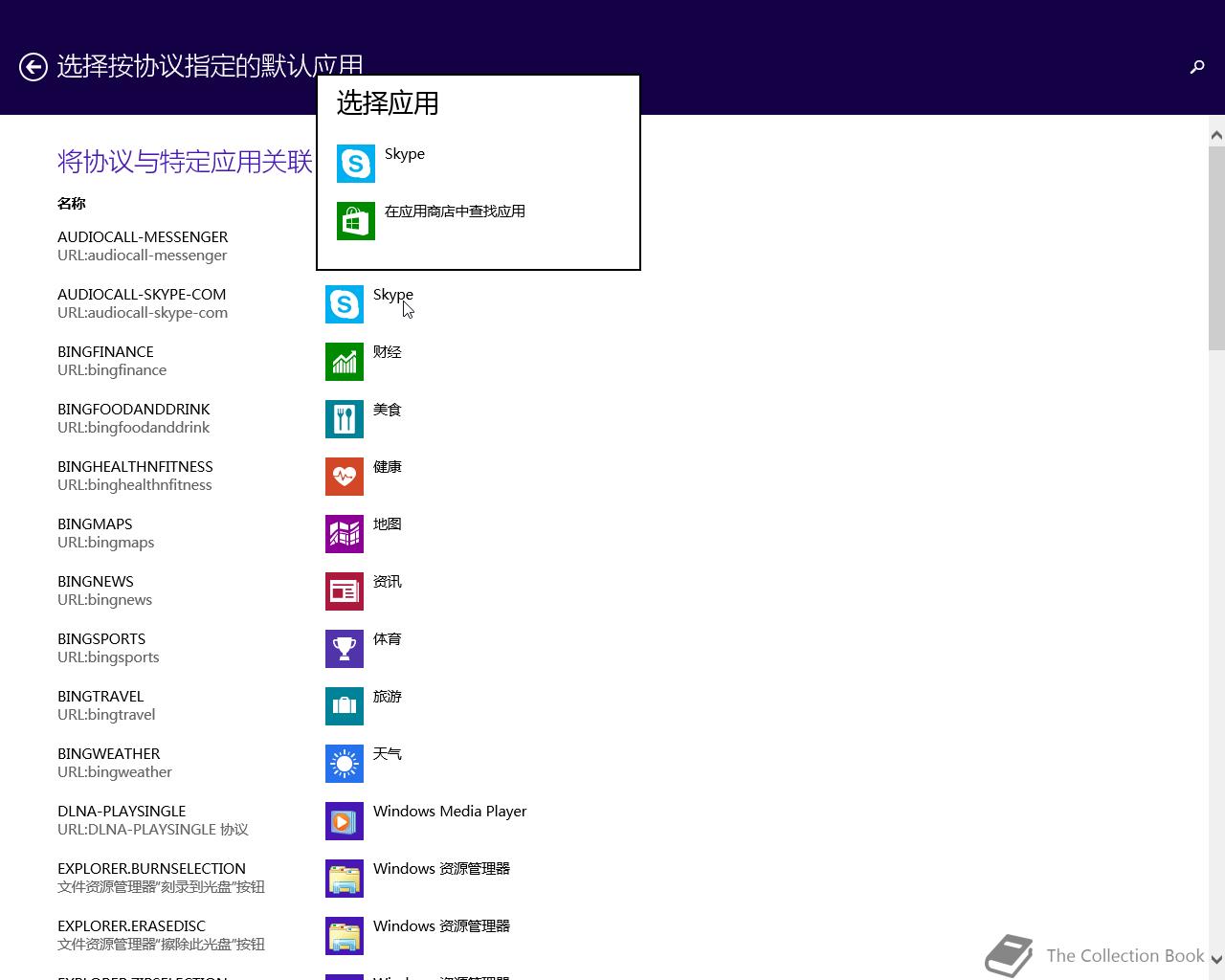Click the scrollbar down arrow
The height and width of the screenshot is (980, 1225).
pyautogui.click(x=1216, y=959)
